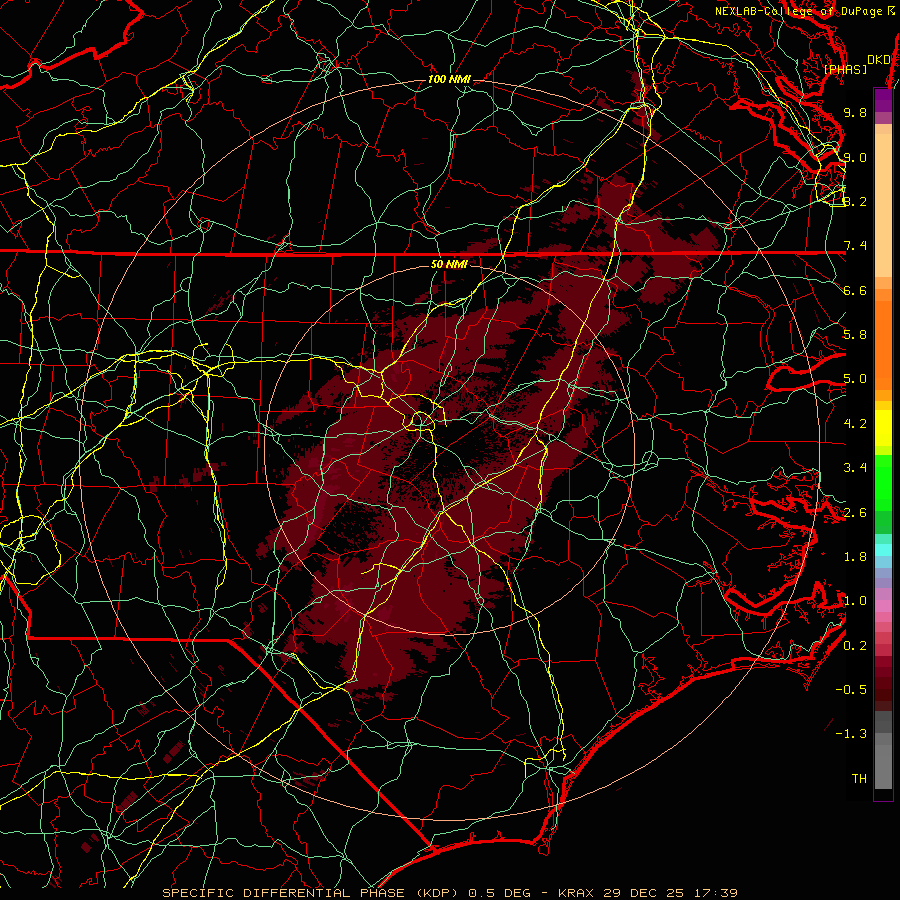This screenshot has width=900, height=900.
Task: Click the 6.6 scale value
Action: (855, 290)
